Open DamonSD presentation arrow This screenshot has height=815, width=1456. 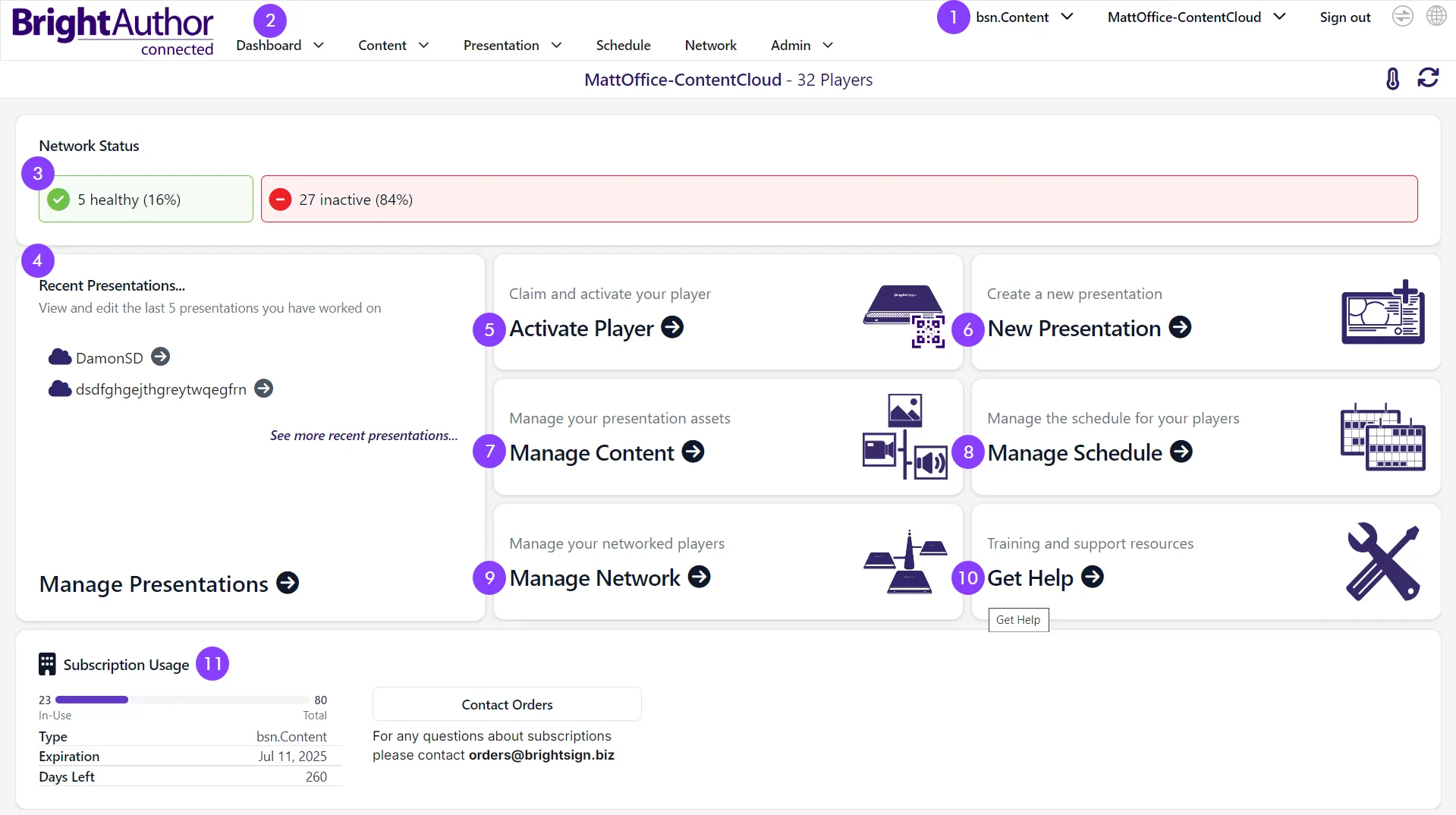[160, 357]
